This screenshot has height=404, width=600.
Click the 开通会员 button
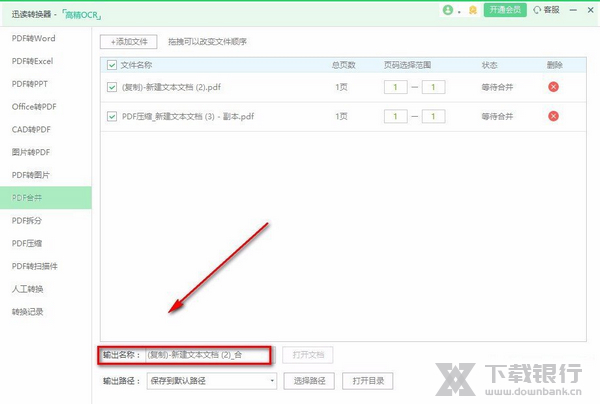pos(505,10)
